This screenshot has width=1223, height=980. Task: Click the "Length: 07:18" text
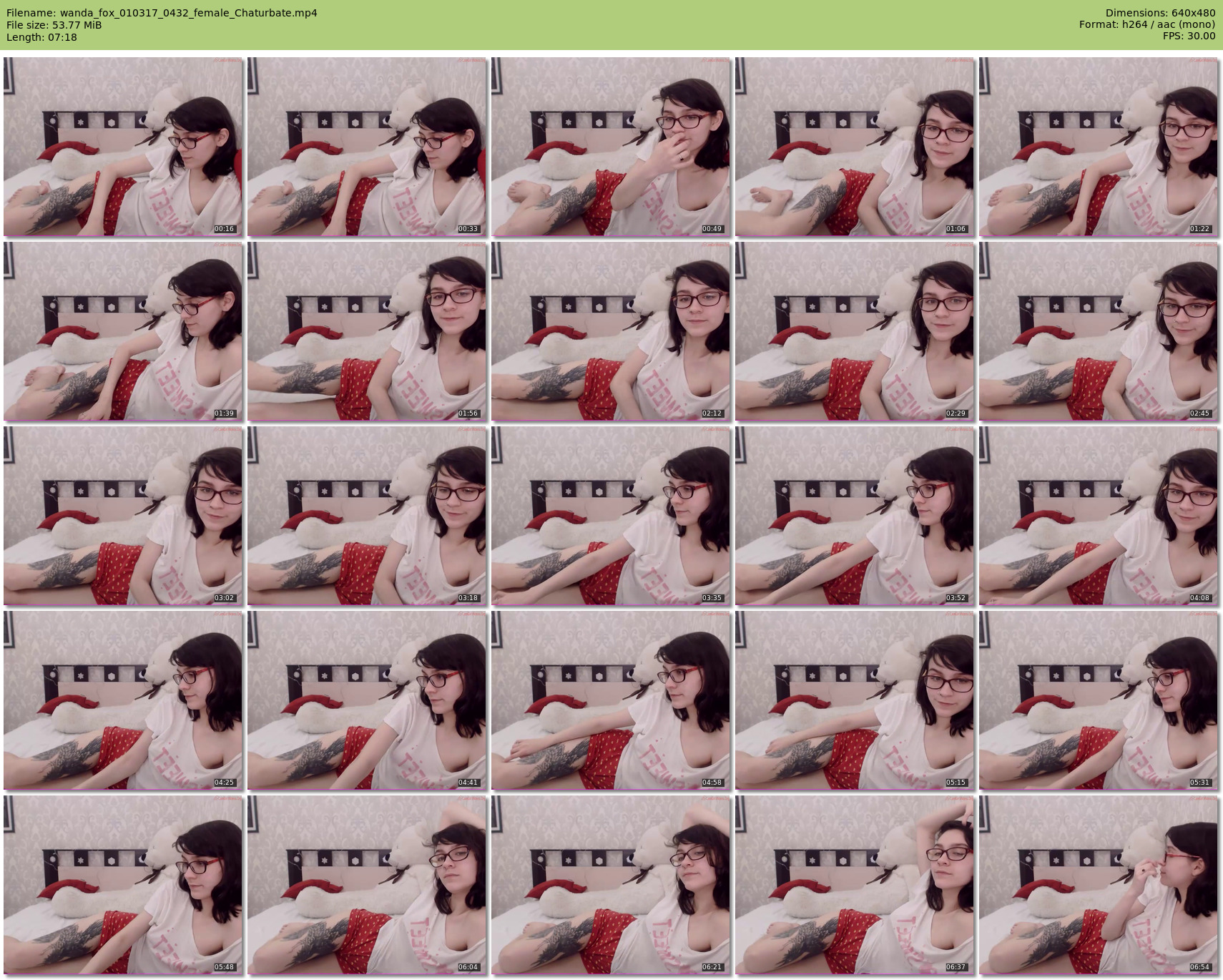click(41, 37)
